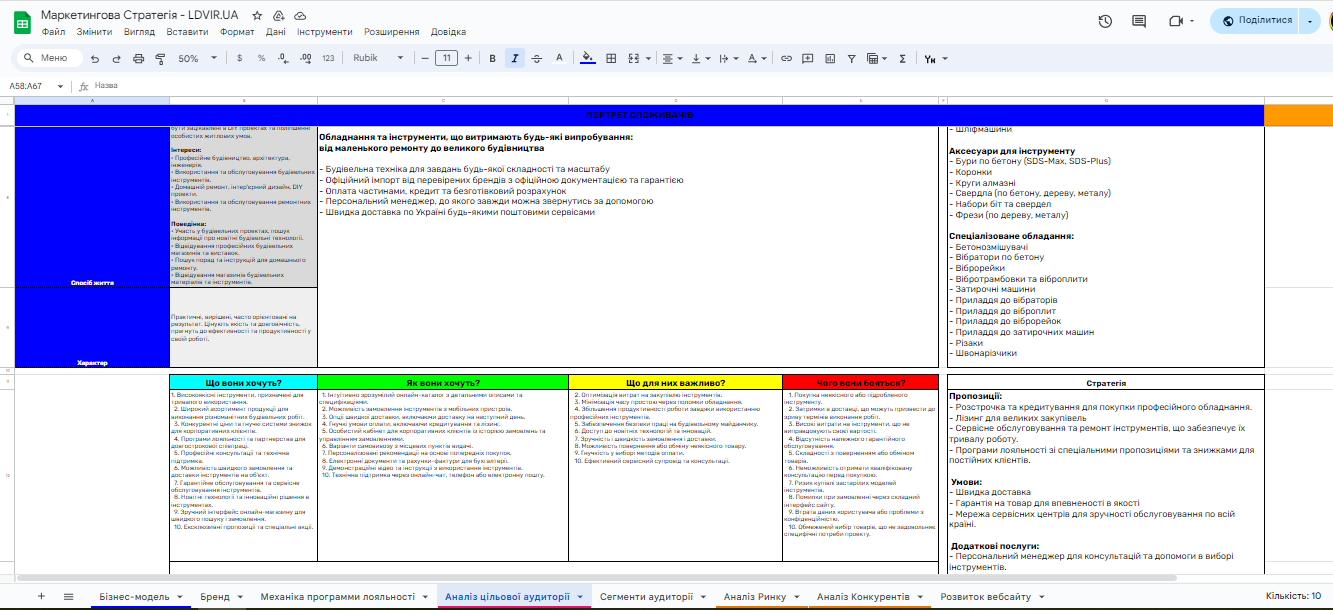Decrease the font size
This screenshot has height=610, width=1333.
coord(425,58)
